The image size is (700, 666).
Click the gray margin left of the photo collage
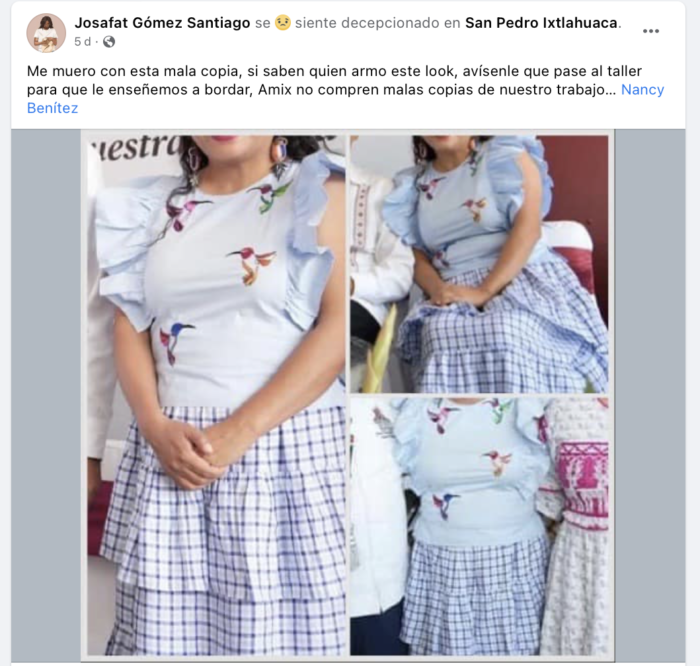pos(46,395)
